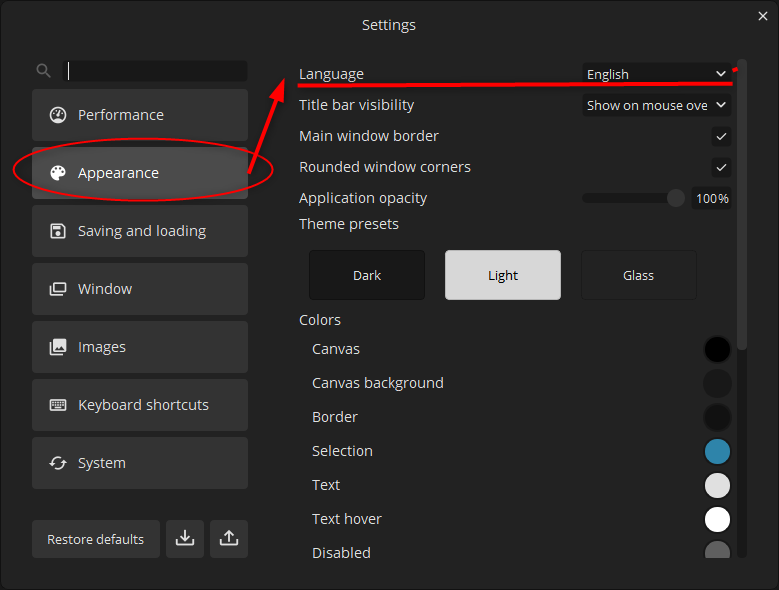Click the Restore defaults button
Screen dimensions: 779x590
click(96, 539)
